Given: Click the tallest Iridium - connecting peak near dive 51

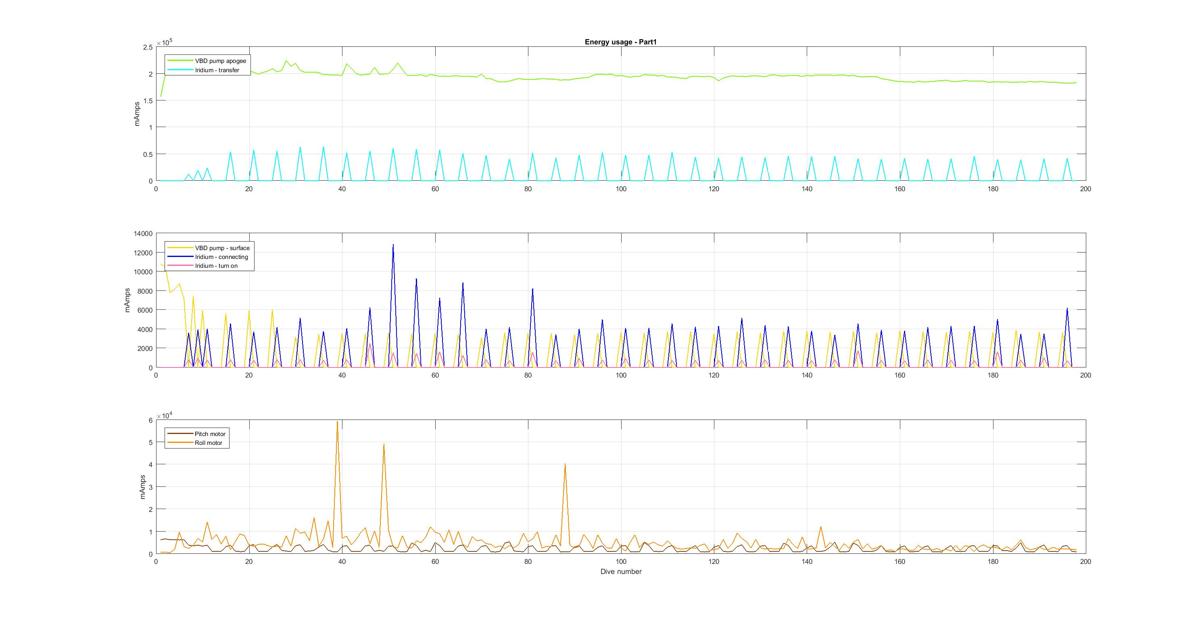Looking at the screenshot, I should 393,245.
